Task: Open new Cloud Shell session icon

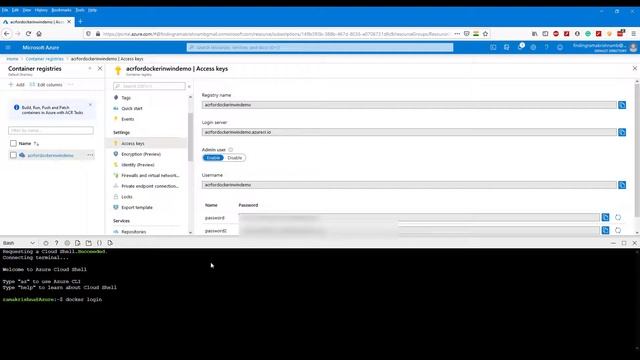Action: 89,243
